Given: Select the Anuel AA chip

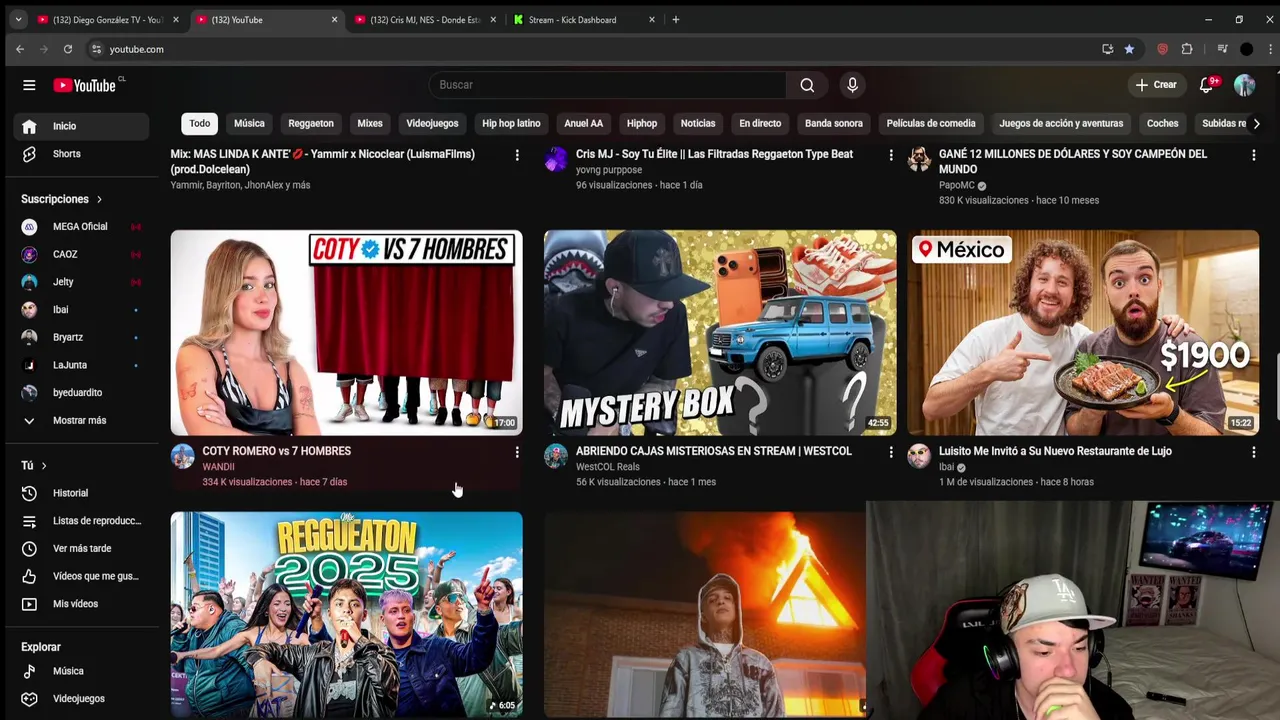Looking at the screenshot, I should pos(583,123).
